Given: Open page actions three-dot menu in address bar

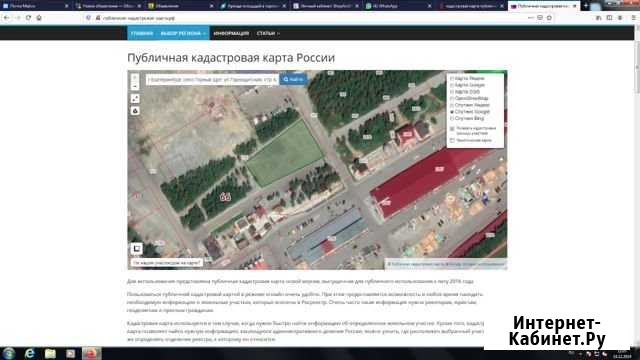Looking at the screenshot, I should [530, 18].
